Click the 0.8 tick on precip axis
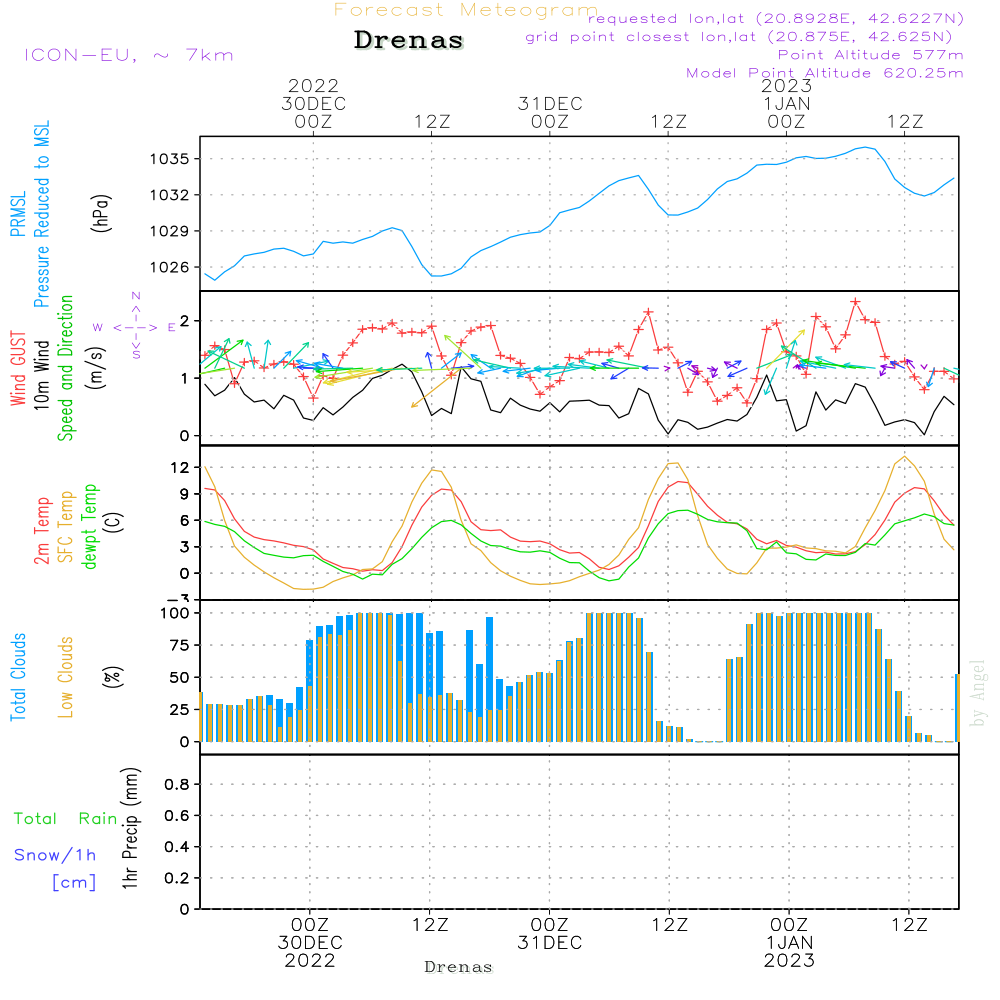The width and height of the screenshot is (1000, 1000). (x=177, y=784)
